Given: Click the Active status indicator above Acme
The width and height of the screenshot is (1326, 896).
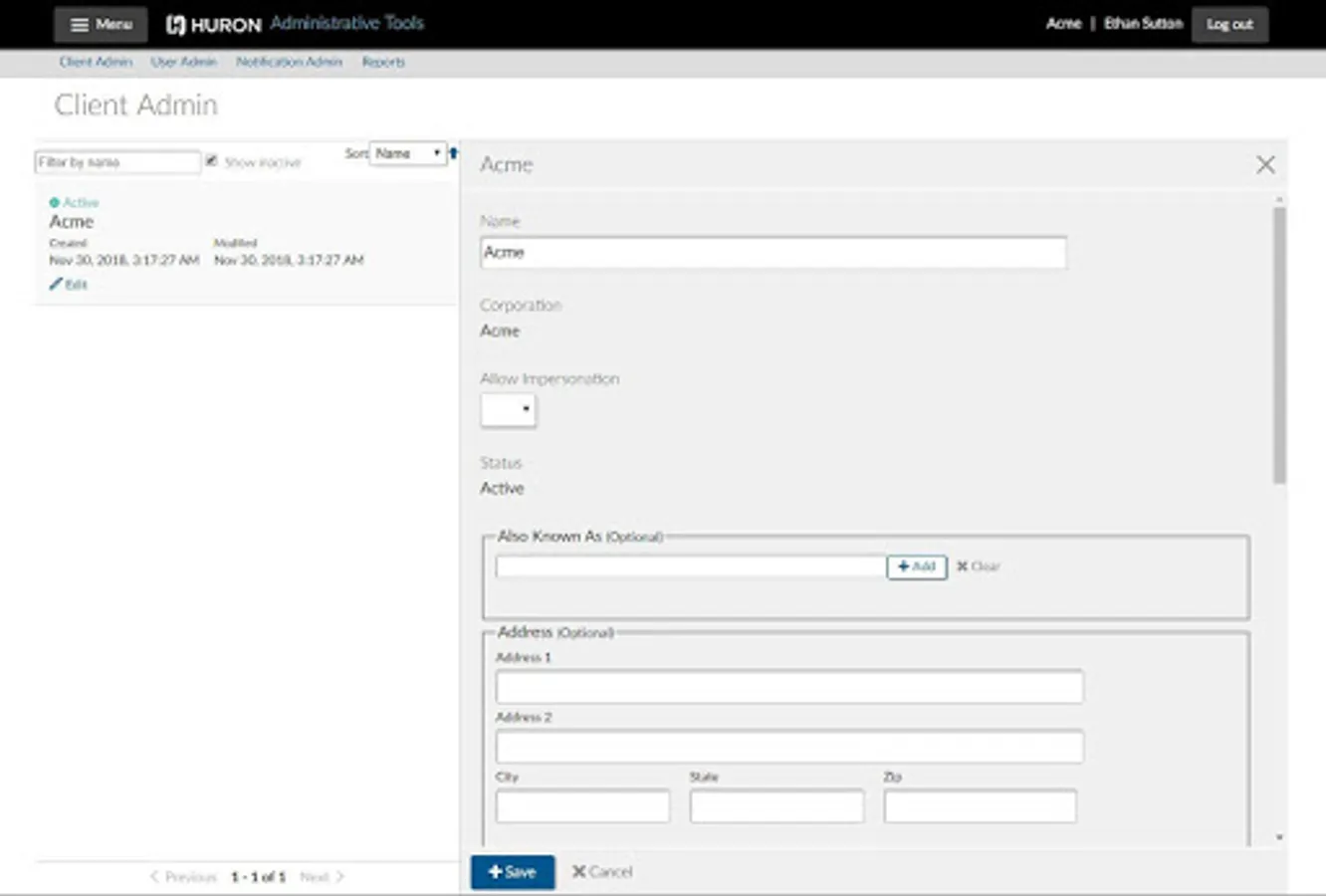Looking at the screenshot, I should pos(74,202).
